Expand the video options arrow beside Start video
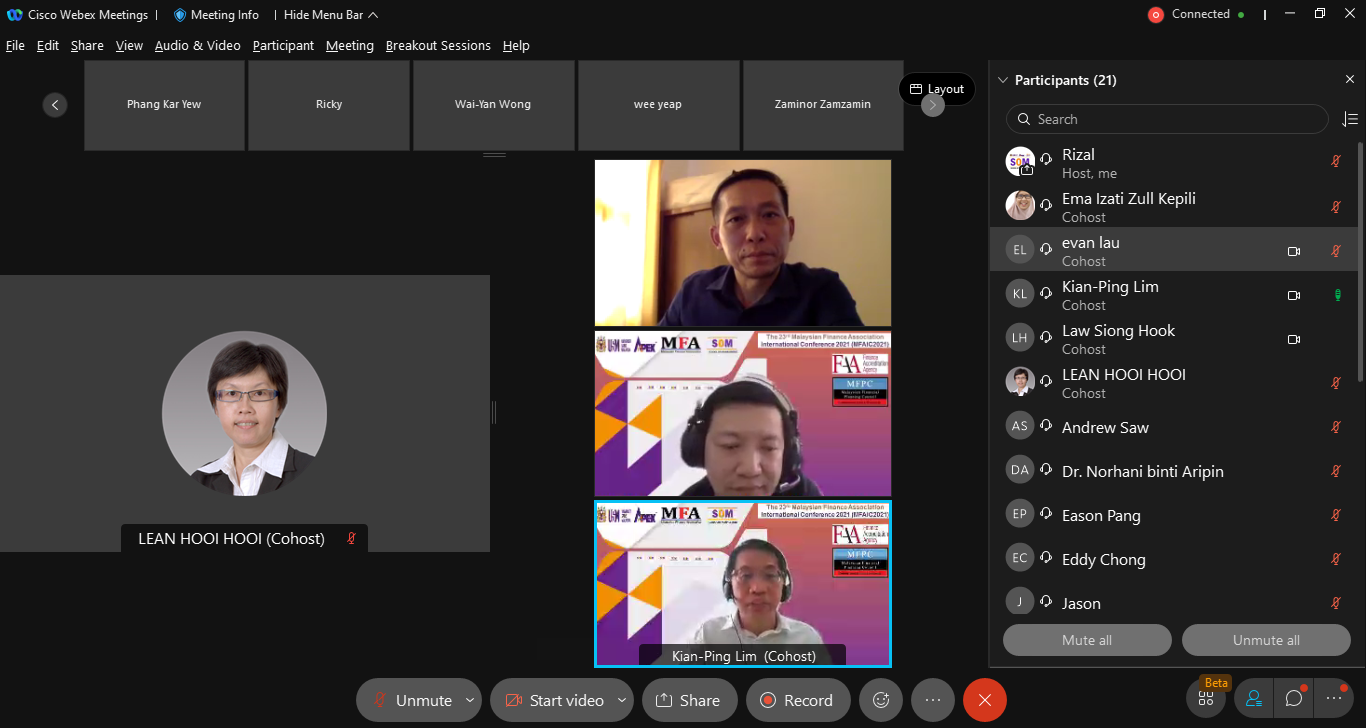The height and width of the screenshot is (728, 1366). [x=622, y=700]
